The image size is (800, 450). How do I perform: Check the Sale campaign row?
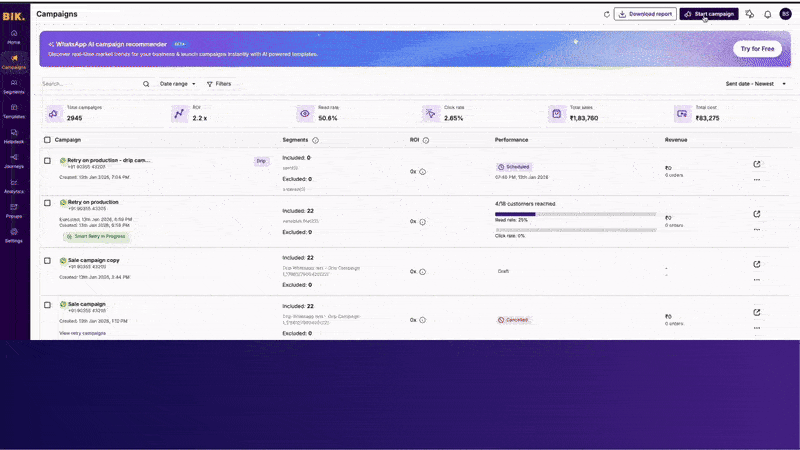[47, 305]
